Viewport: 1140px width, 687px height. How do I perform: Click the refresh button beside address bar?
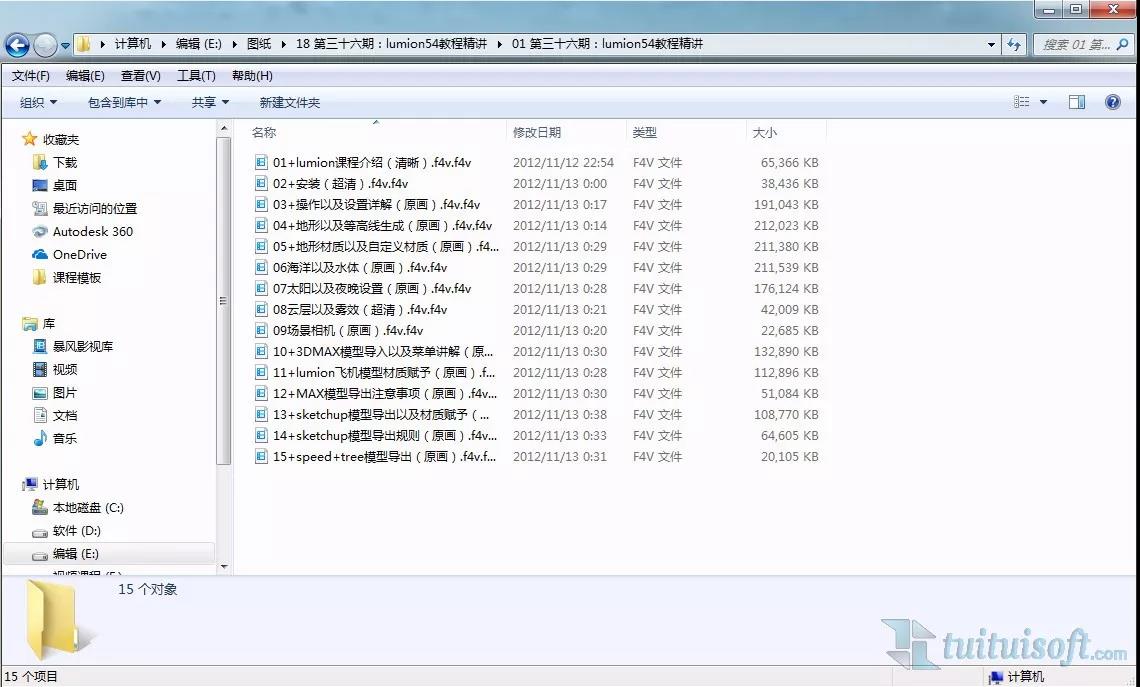(x=1014, y=45)
